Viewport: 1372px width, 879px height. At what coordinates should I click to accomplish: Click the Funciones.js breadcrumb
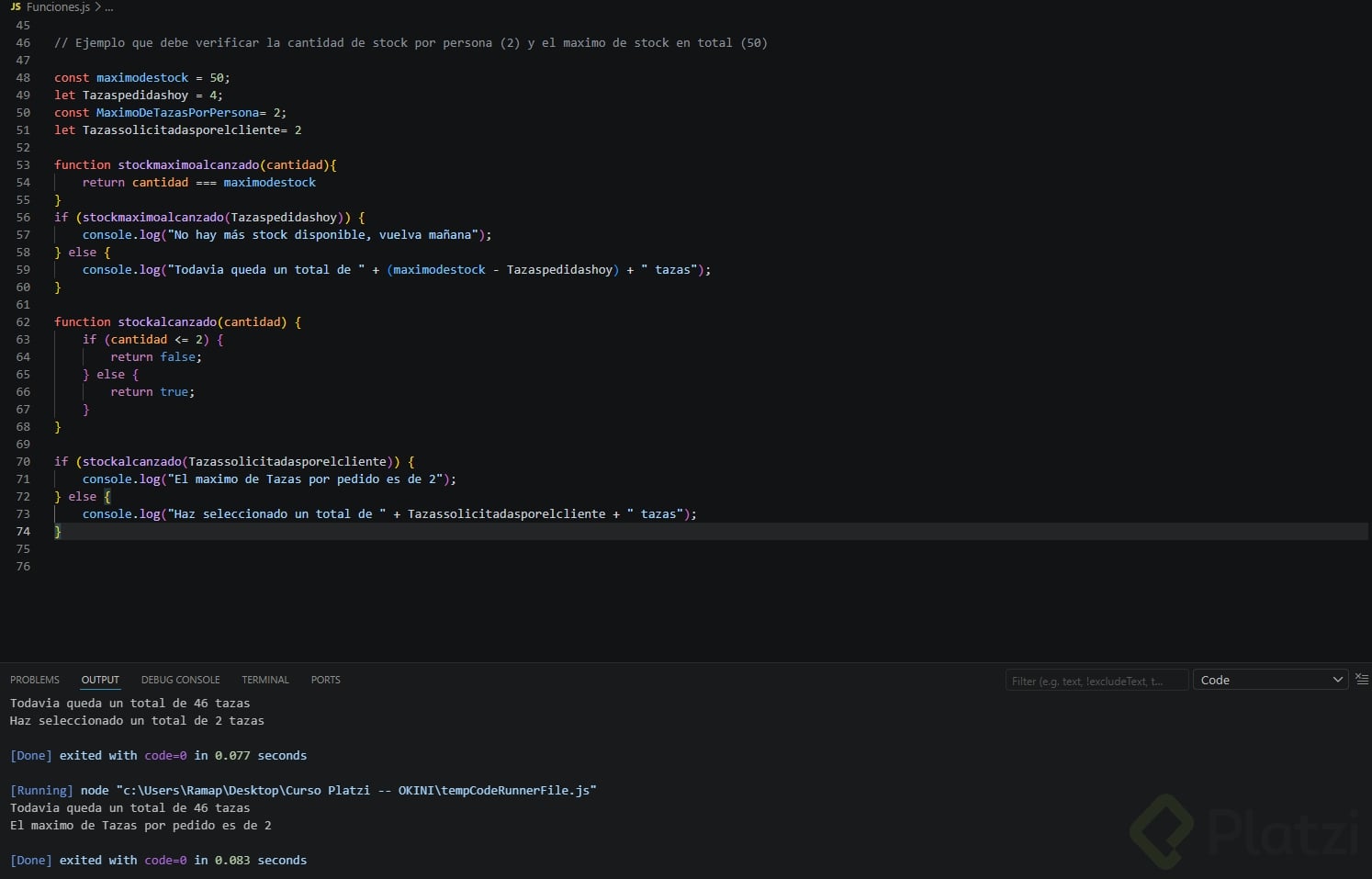(58, 6)
